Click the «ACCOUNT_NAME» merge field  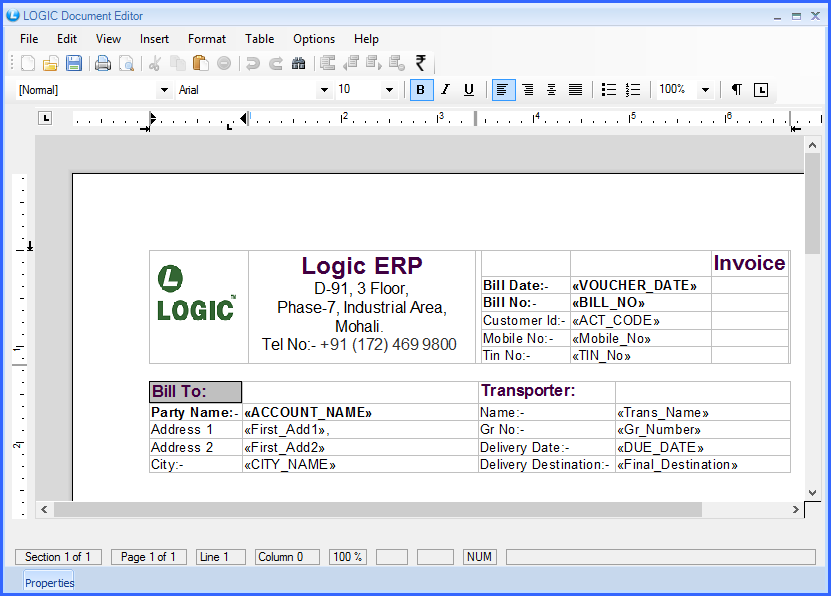click(x=308, y=413)
